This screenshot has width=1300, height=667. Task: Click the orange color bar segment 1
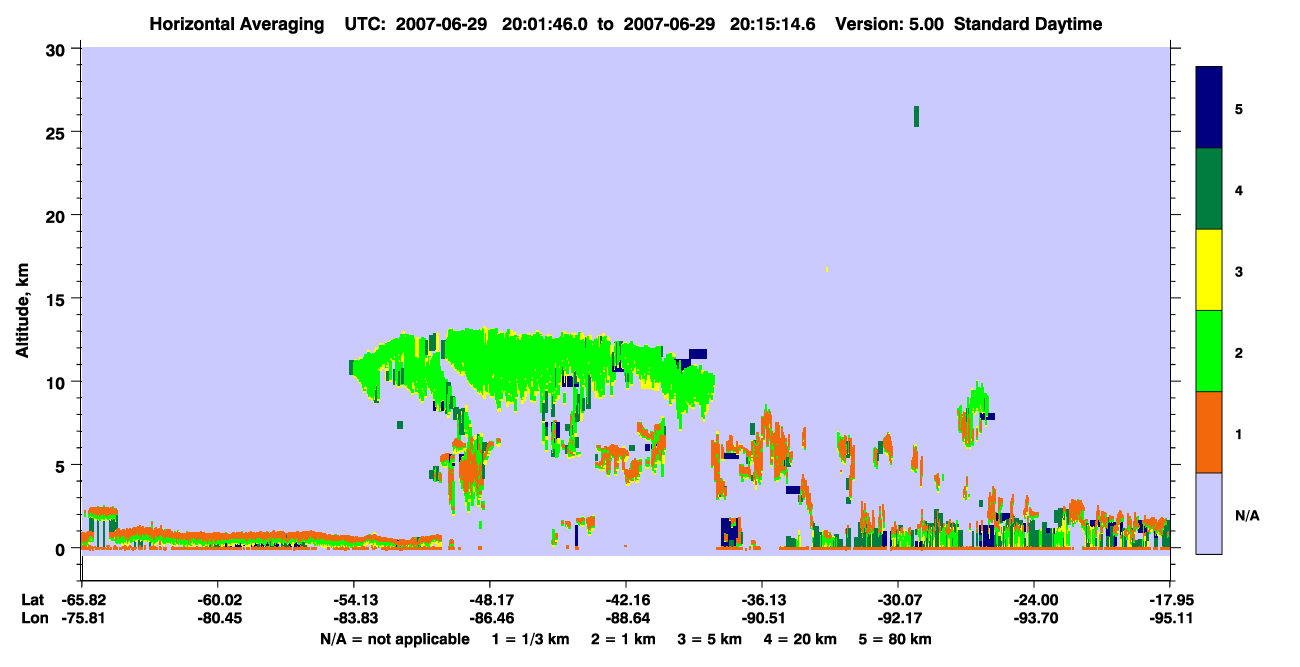[x=1209, y=432]
